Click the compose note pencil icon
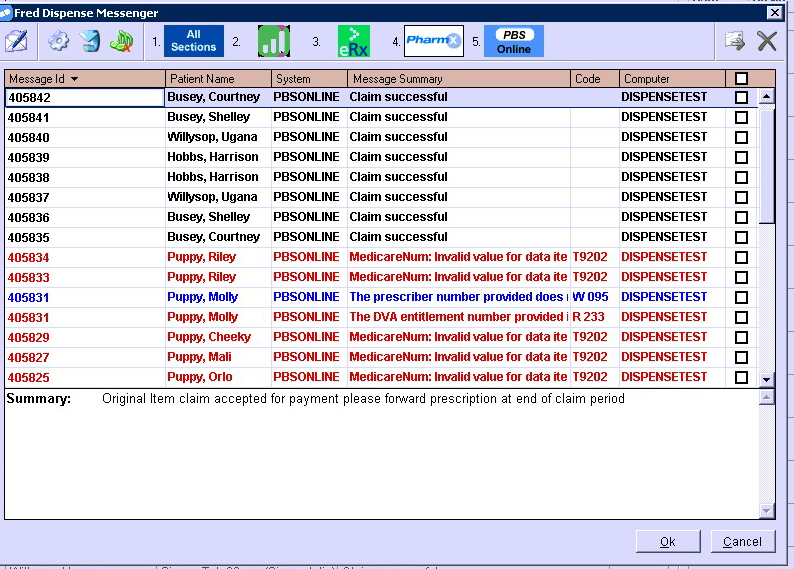The height and width of the screenshot is (569, 794). coord(16,41)
